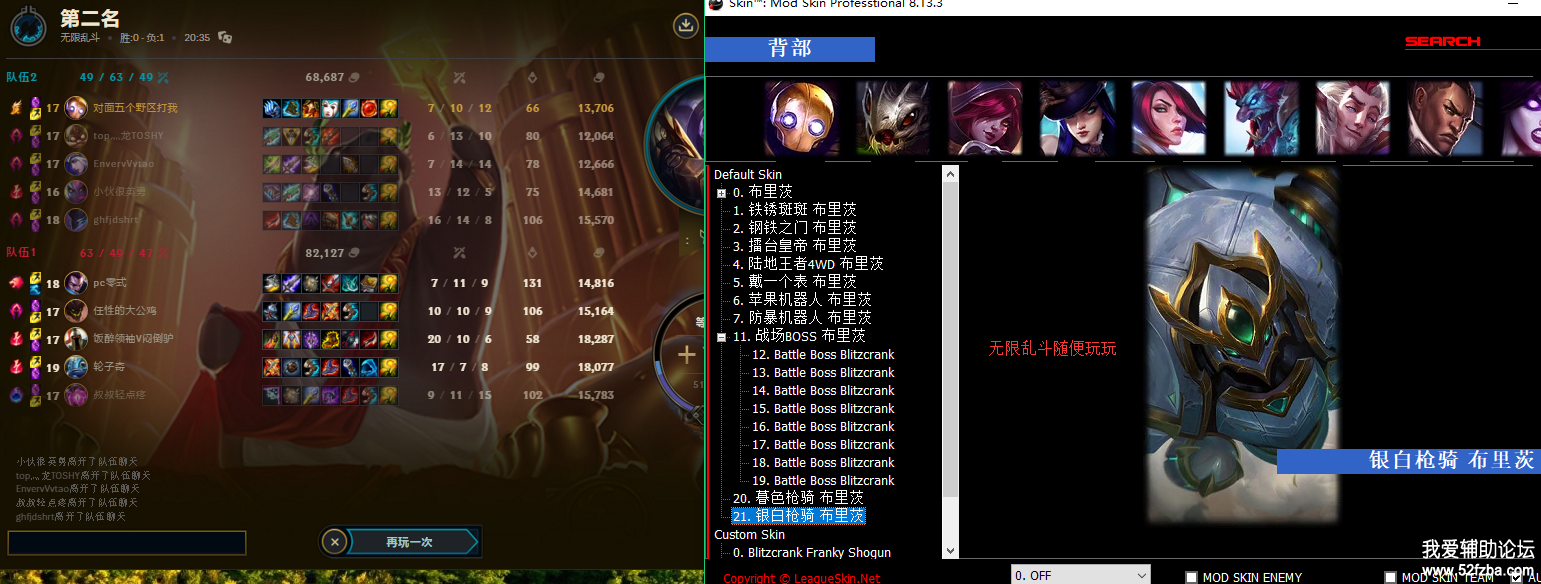Click team 2 gold total 68,687
Viewport: 1541px width, 584px height.
[325, 77]
